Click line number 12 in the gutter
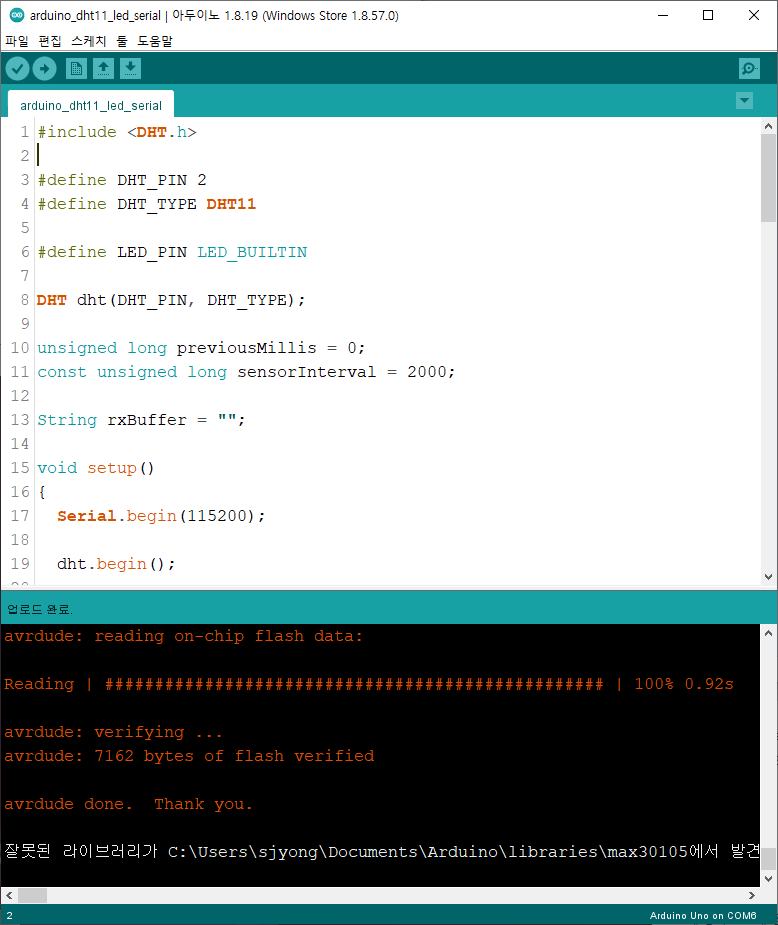778x925 pixels. coord(20,396)
